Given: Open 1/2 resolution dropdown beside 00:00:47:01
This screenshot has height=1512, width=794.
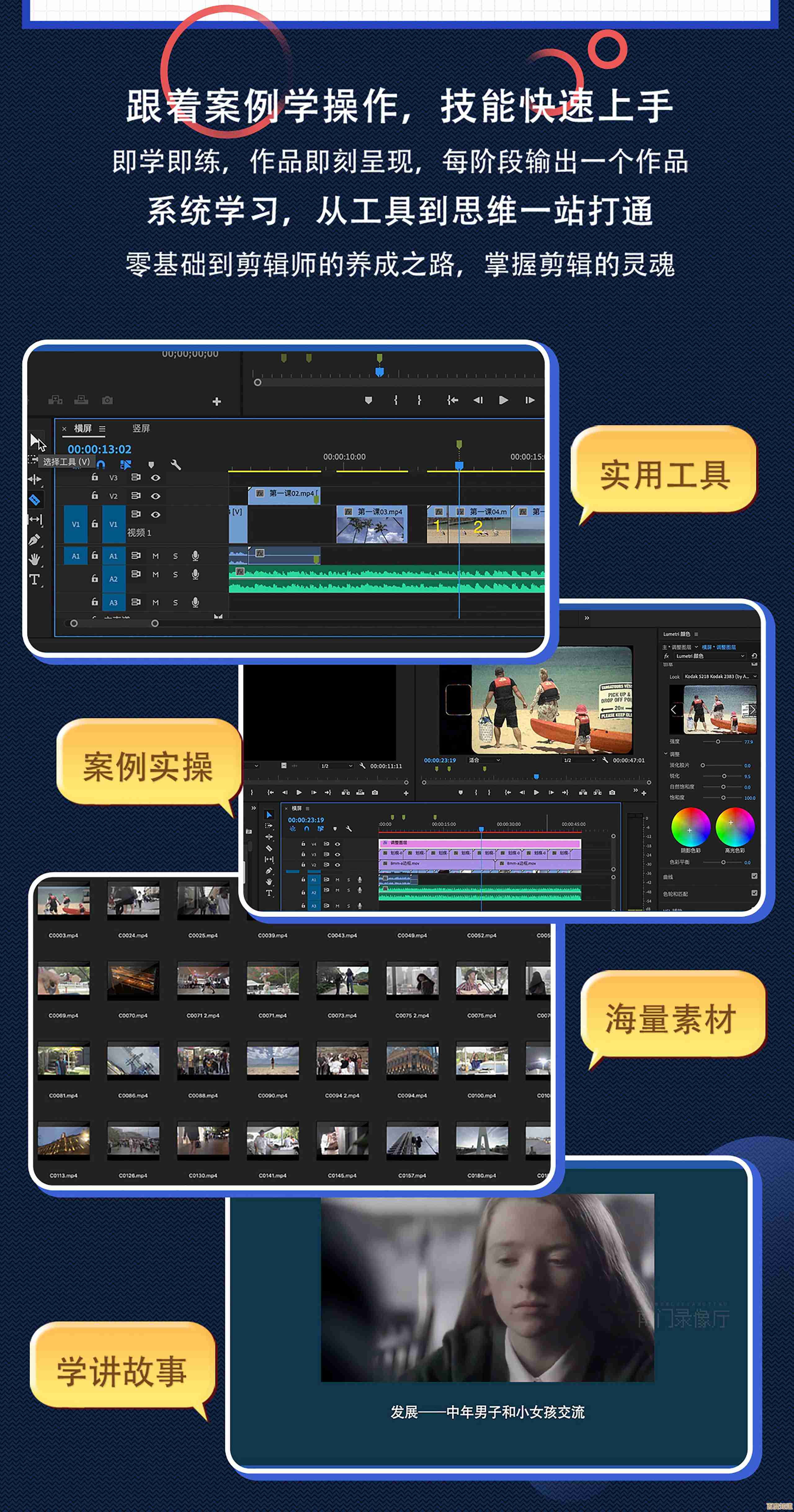Looking at the screenshot, I should point(579,759).
